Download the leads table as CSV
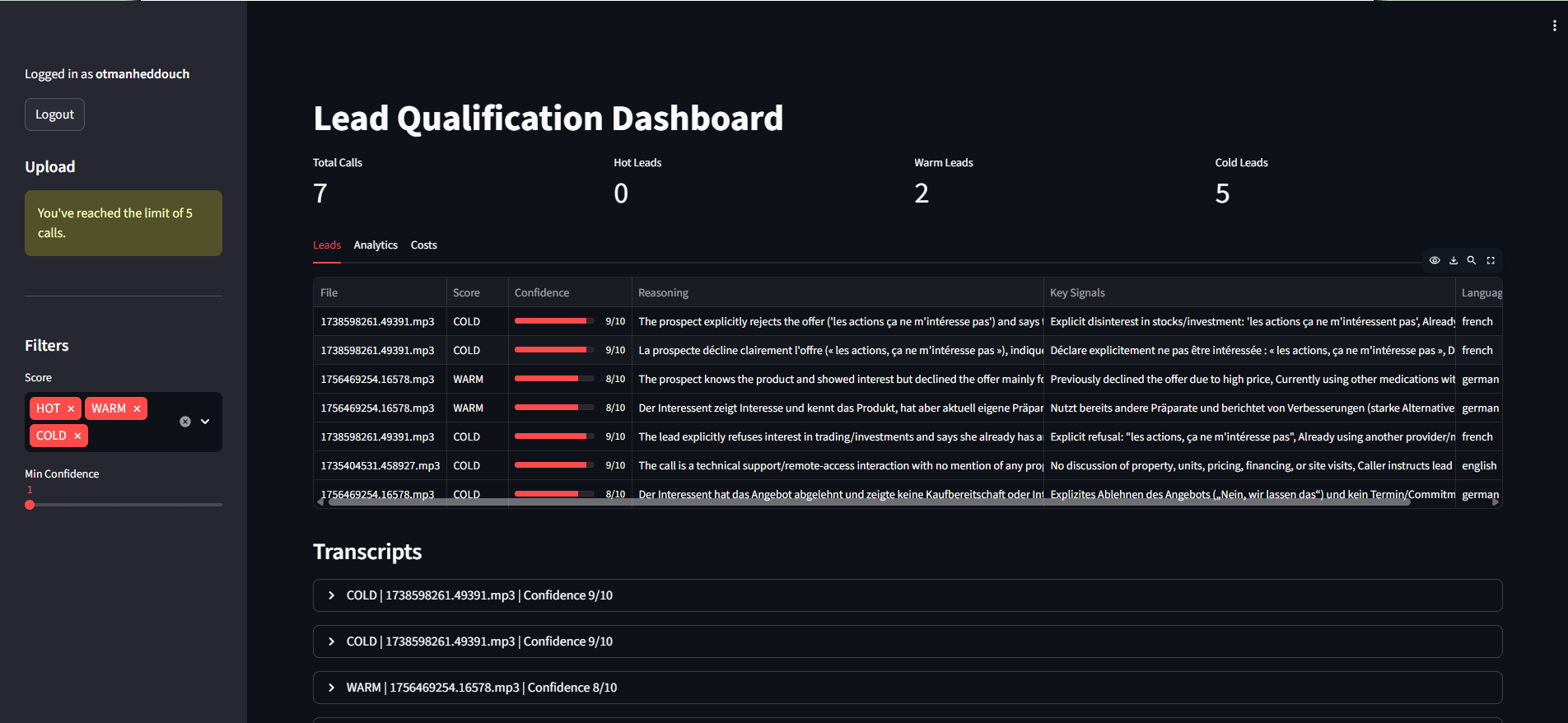 (1454, 260)
